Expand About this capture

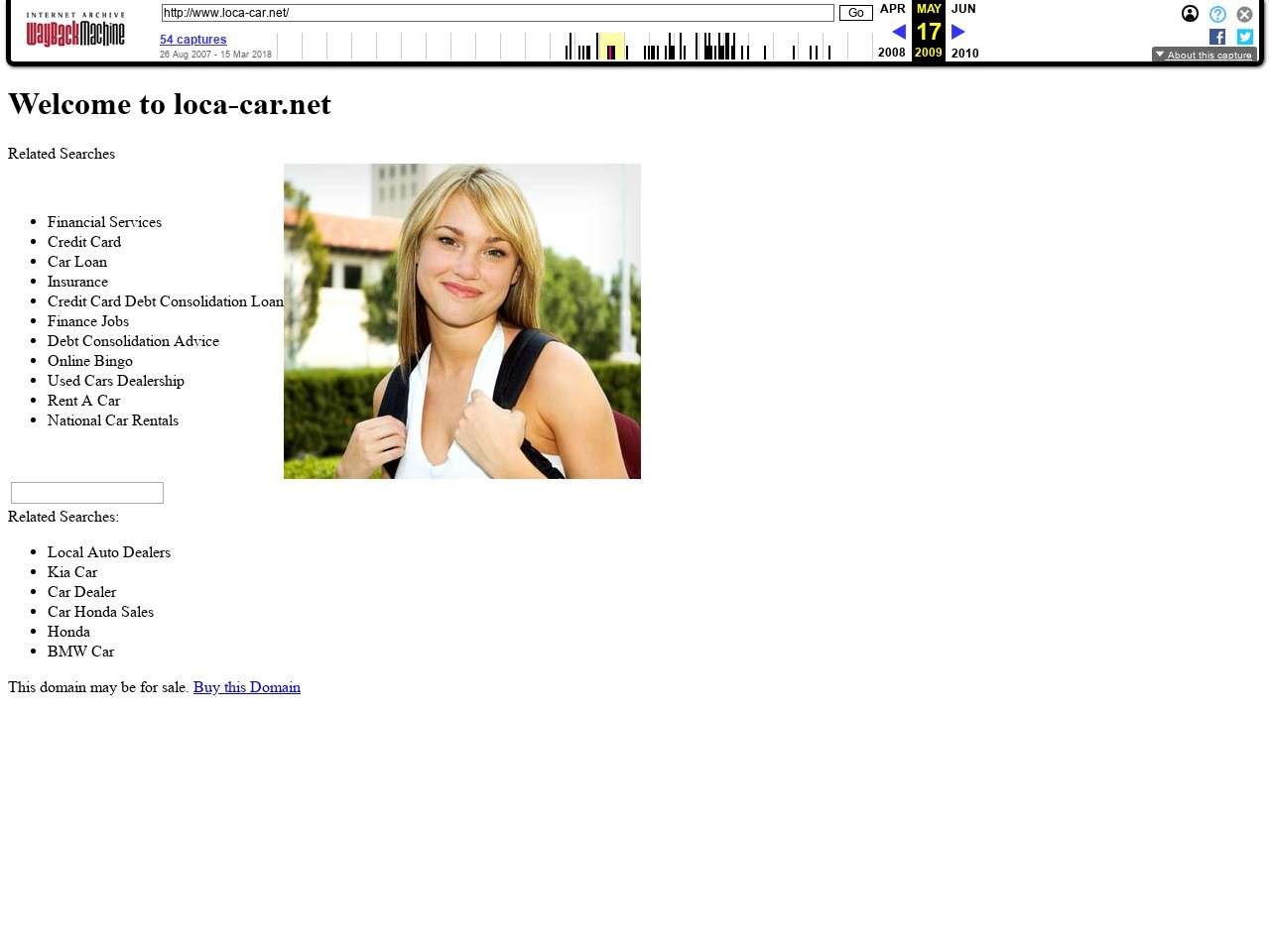1204,55
